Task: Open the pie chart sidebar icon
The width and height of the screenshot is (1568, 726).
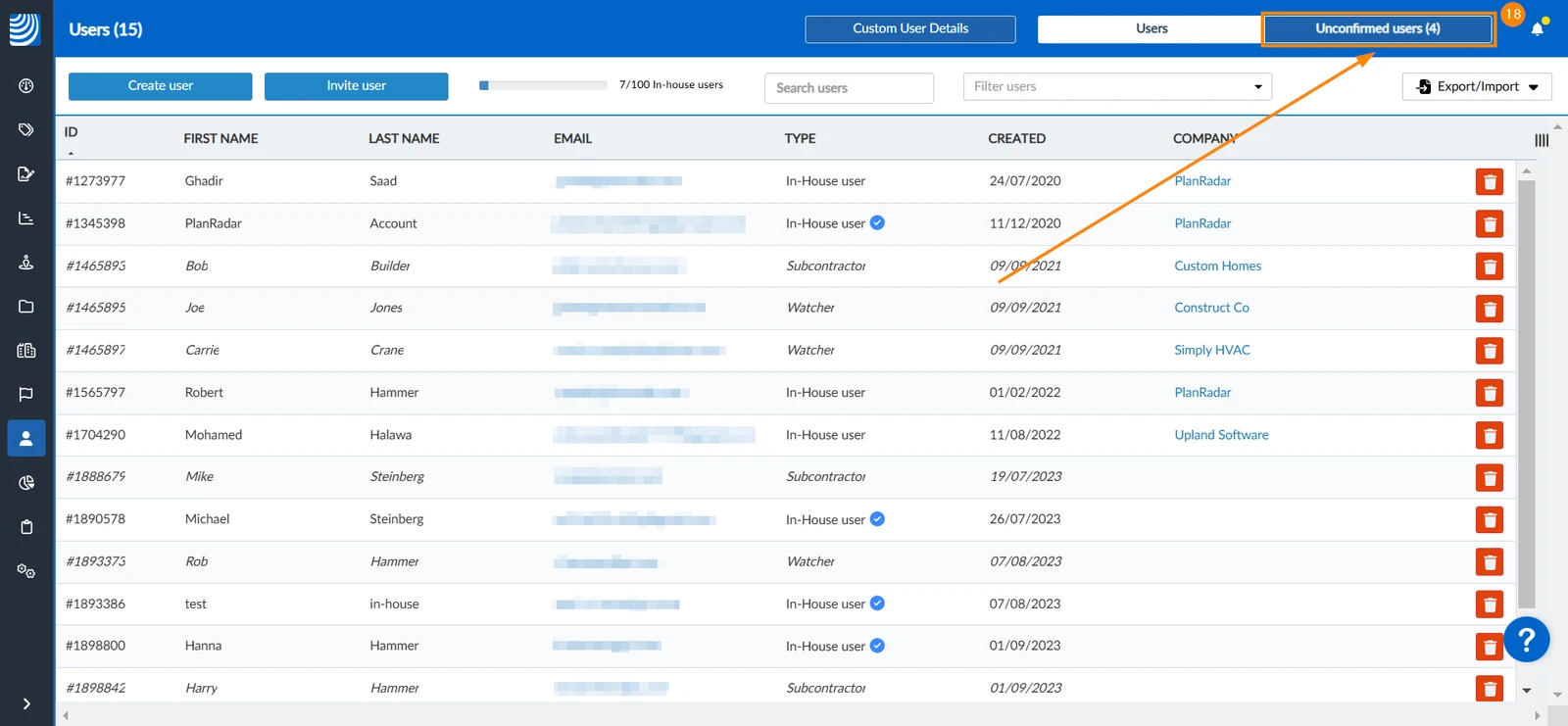Action: pos(26,482)
